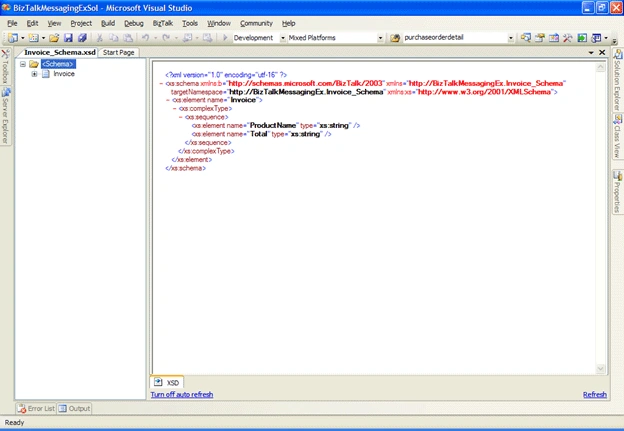Click the schema node folder icon

34,64
